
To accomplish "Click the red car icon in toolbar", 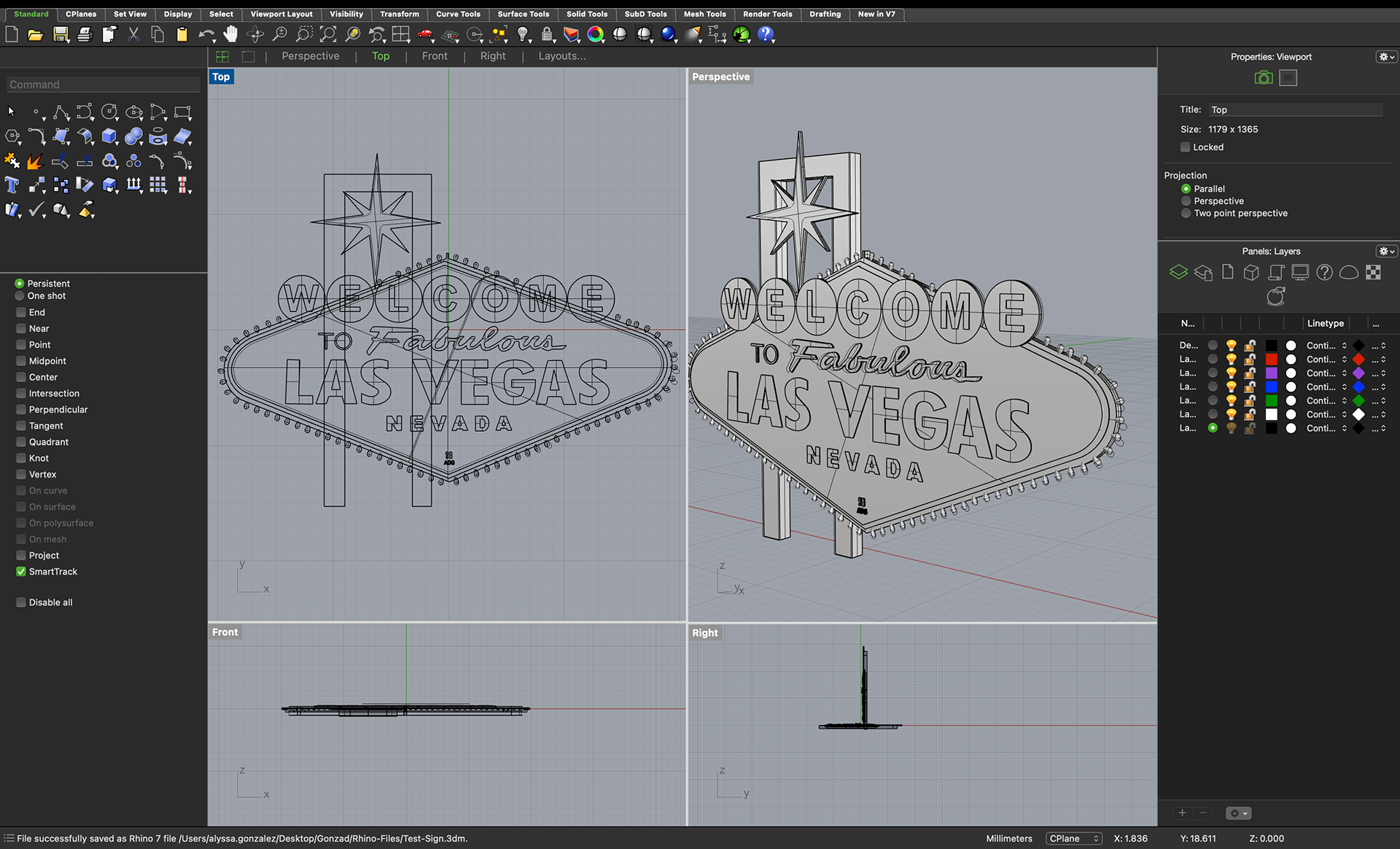I will 425,34.
